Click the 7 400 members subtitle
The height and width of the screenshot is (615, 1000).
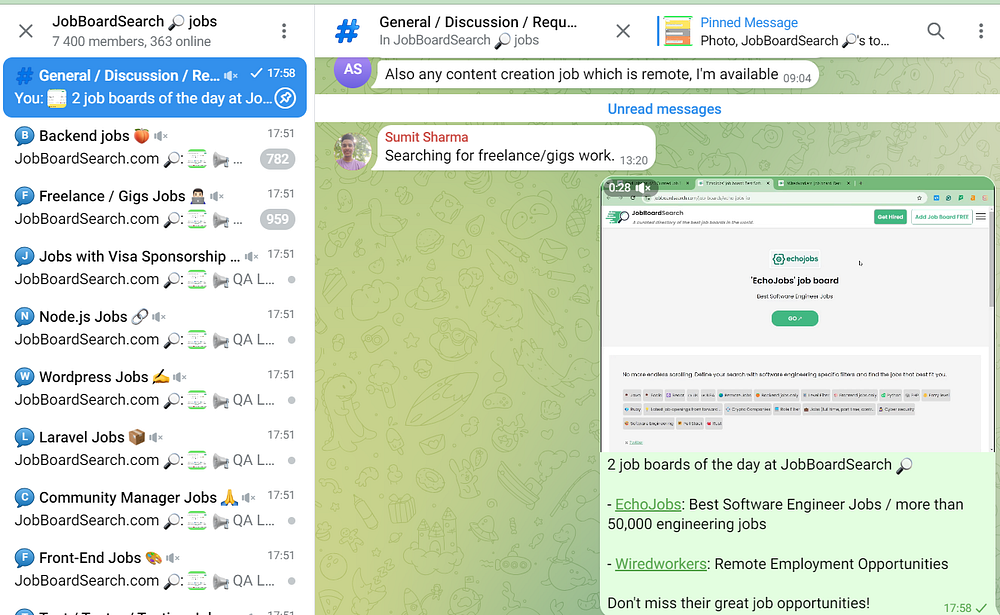tap(131, 41)
